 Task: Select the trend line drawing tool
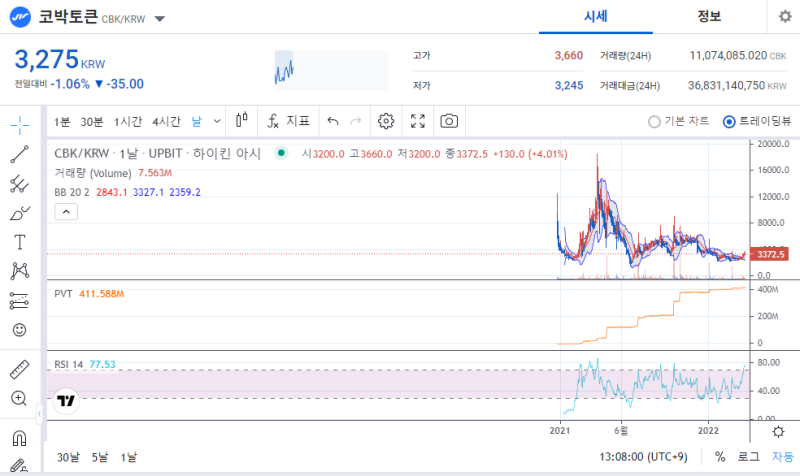point(19,154)
